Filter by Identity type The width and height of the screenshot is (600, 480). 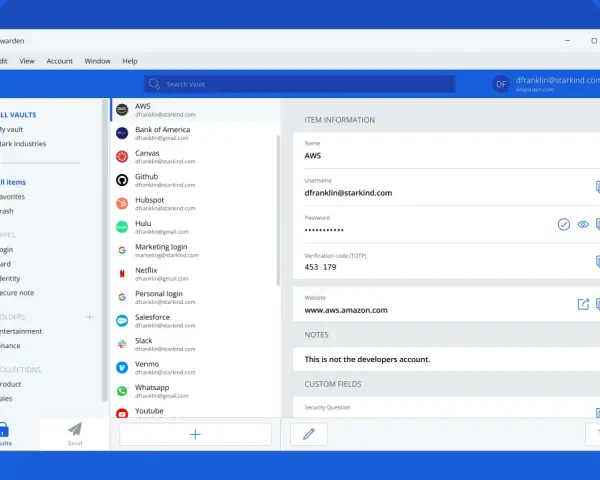pos(10,279)
